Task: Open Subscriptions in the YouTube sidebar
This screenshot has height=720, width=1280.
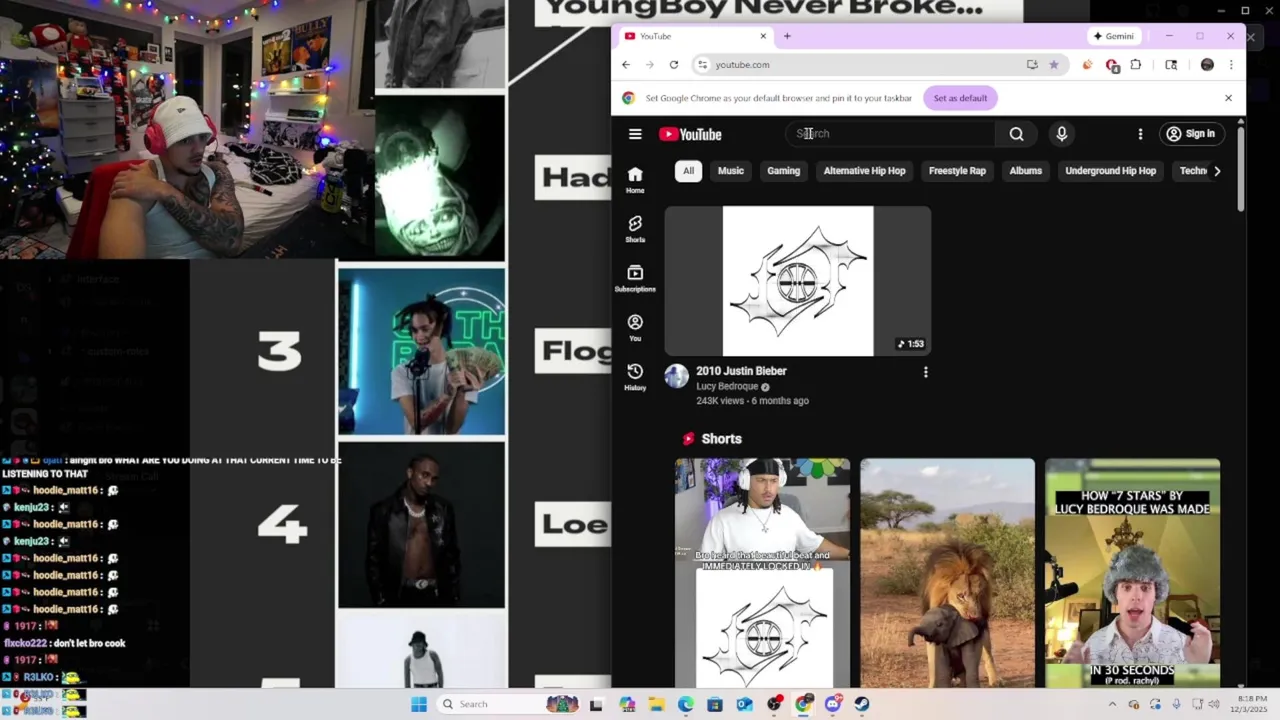Action: pos(635,279)
